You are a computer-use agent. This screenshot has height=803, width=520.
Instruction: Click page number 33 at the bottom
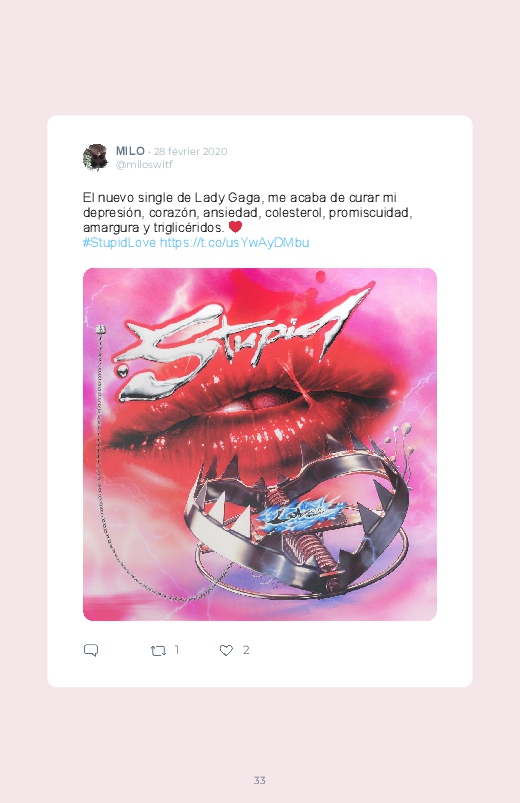pyautogui.click(x=260, y=780)
